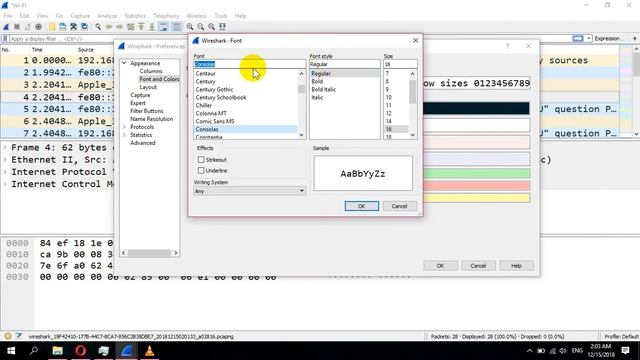Click the yellow color swatch in Preferences
This screenshot has height=360, width=640.
click(477, 198)
